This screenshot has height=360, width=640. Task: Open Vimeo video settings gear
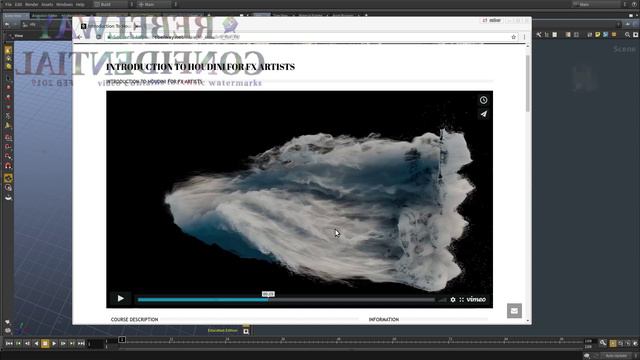point(453,300)
